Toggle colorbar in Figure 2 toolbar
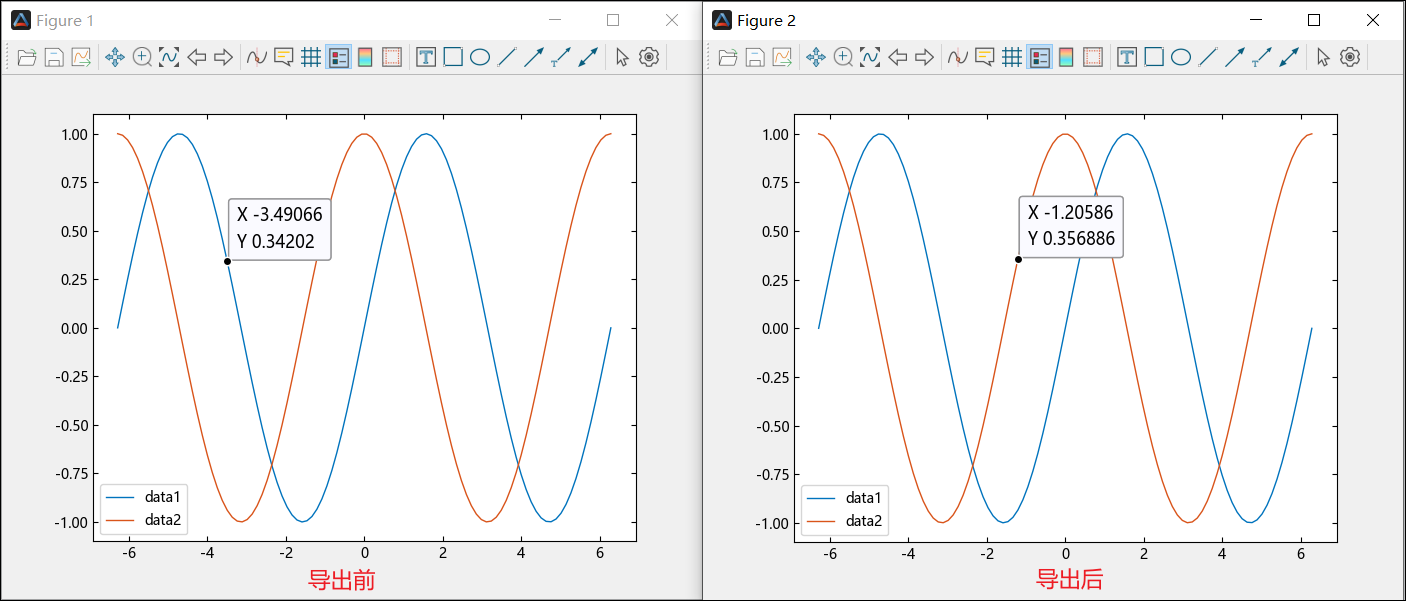Viewport: 1406px width, 601px height. pos(1066,57)
